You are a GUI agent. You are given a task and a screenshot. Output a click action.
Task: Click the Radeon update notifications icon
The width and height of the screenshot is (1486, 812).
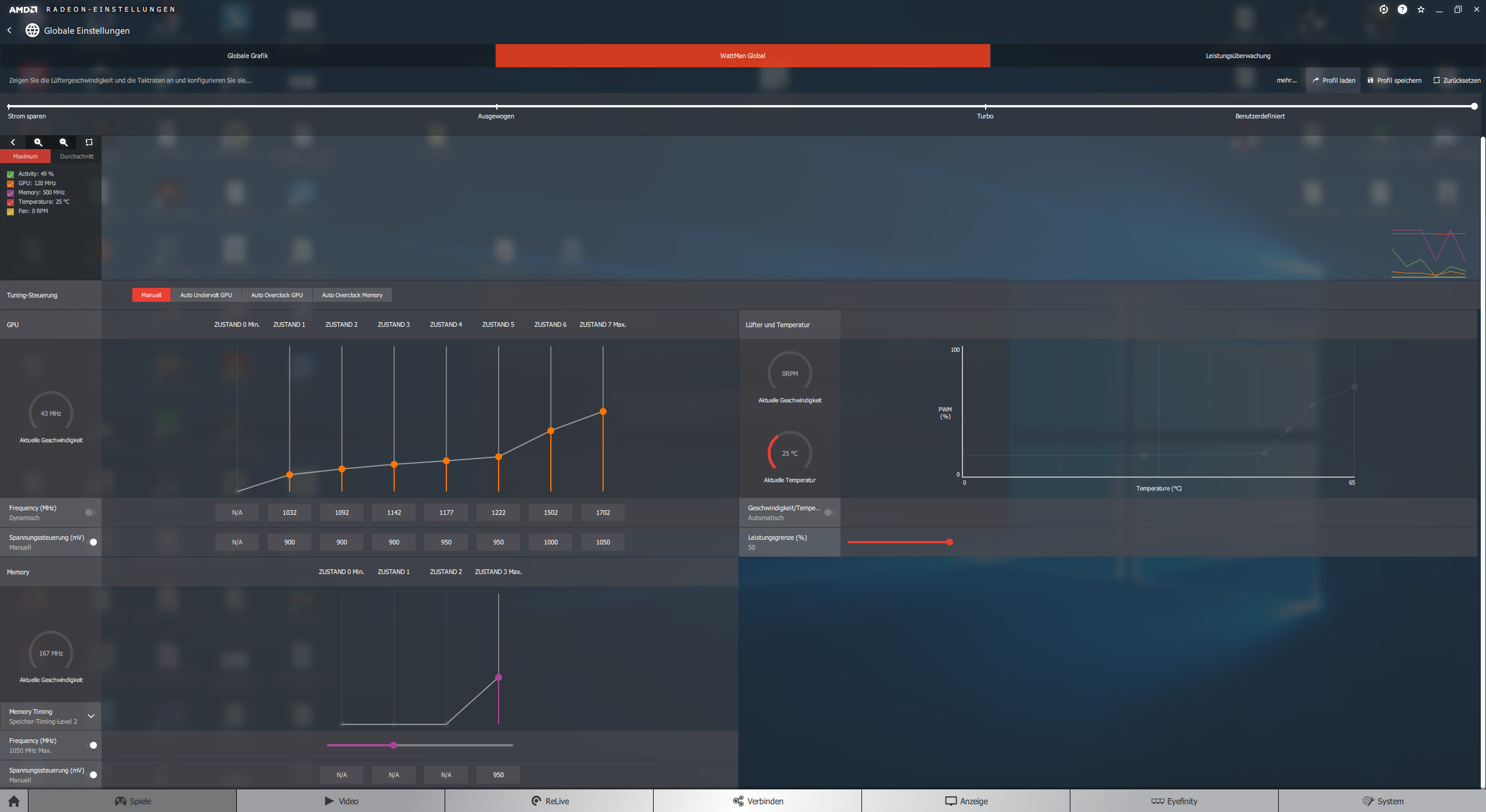tap(1384, 9)
